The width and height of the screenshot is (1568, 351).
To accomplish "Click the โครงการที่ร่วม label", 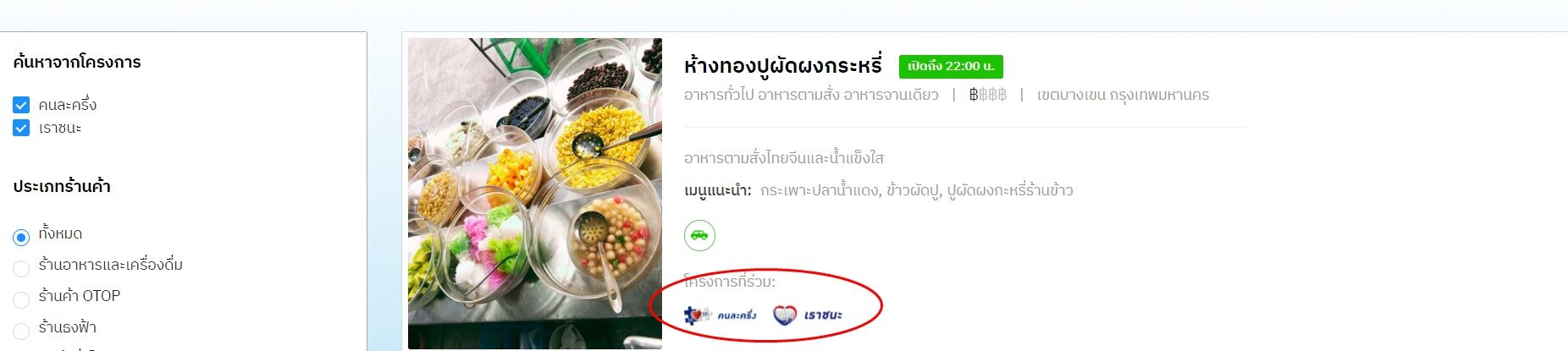I will (x=730, y=282).
